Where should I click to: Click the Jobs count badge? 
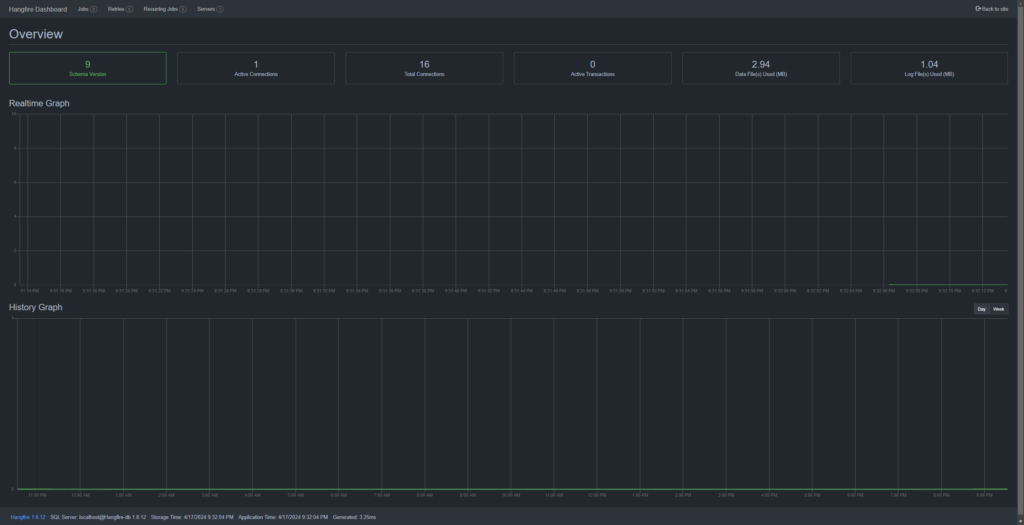pos(93,9)
